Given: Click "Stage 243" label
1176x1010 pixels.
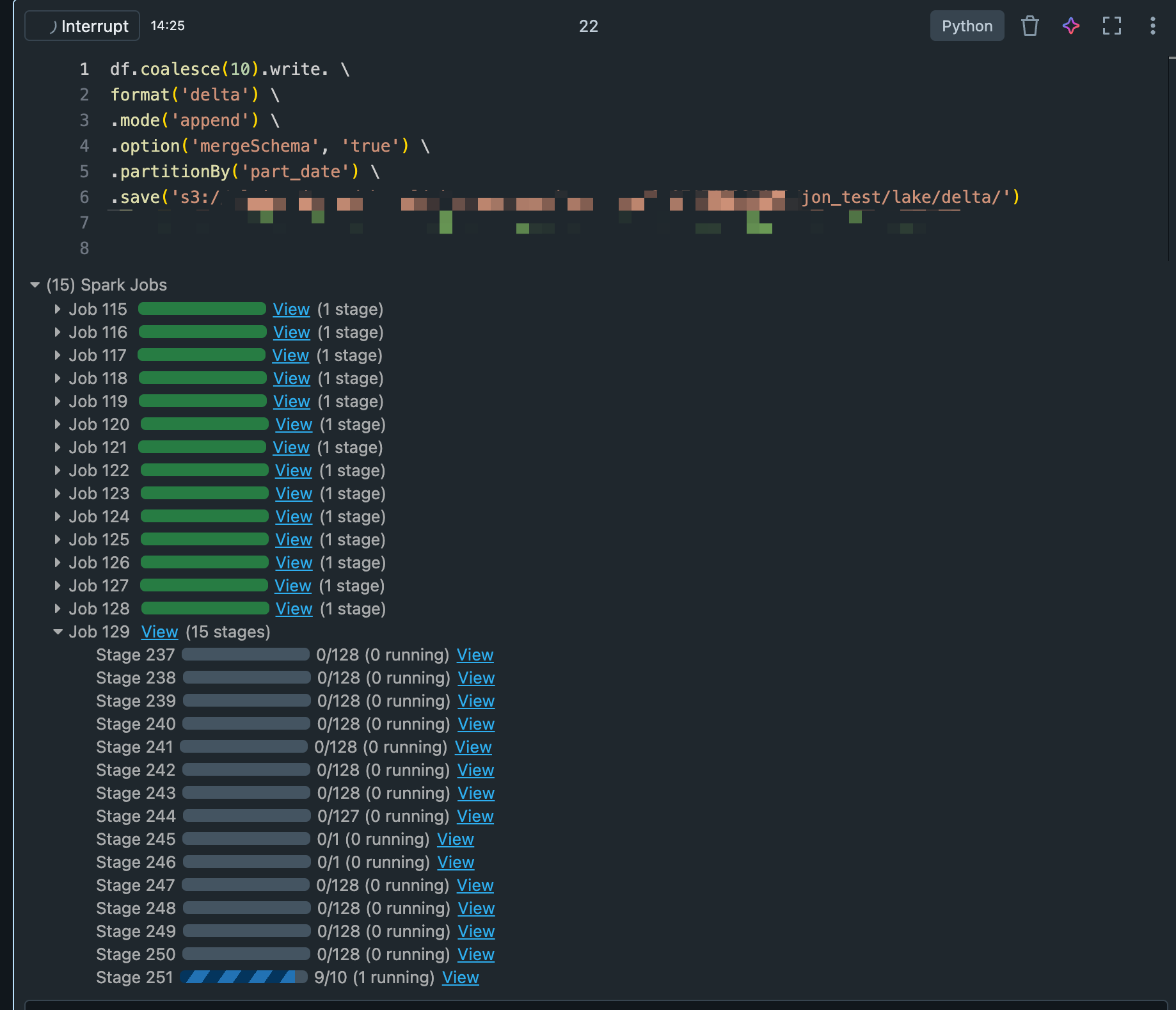Looking at the screenshot, I should point(136,793).
